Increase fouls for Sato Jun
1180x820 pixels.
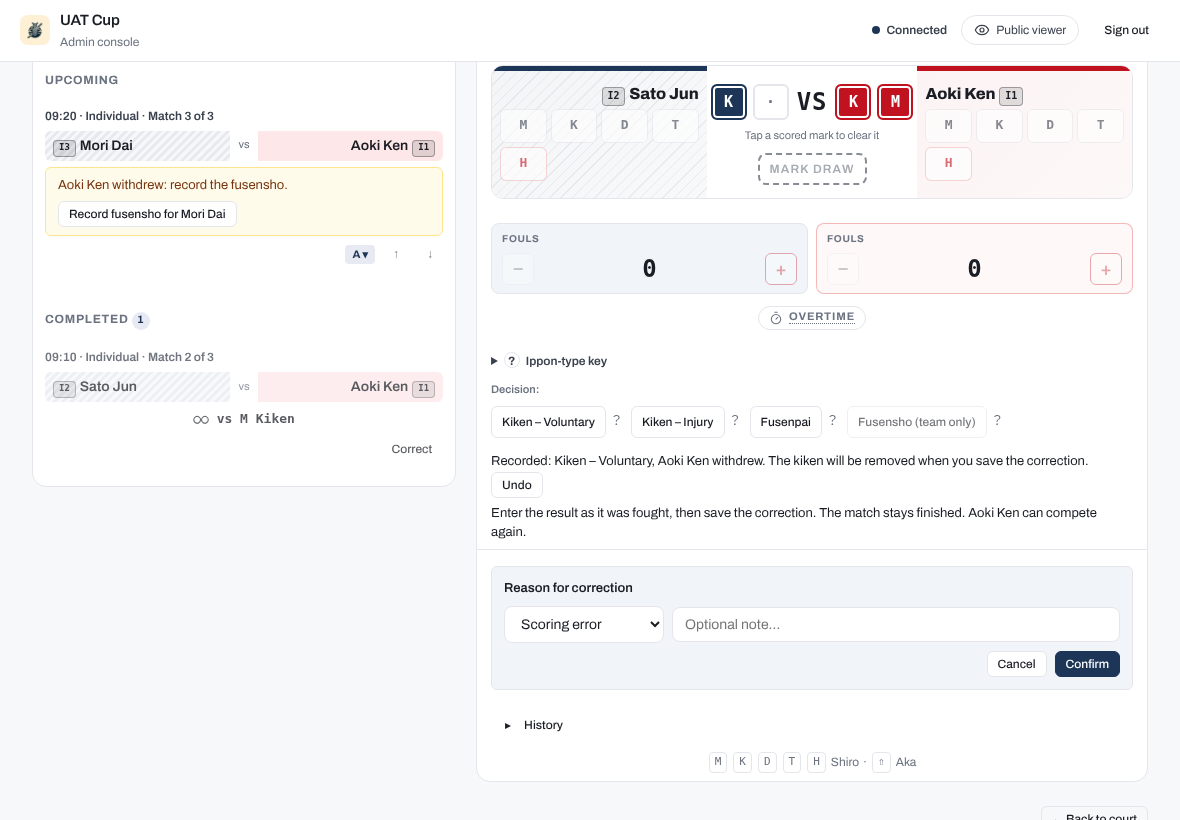pyautogui.click(x=780, y=269)
